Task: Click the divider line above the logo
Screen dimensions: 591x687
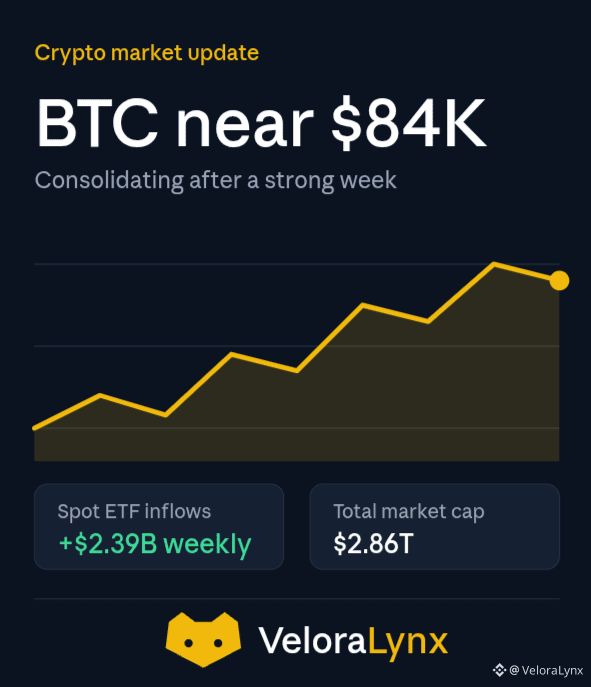Action: click(297, 598)
